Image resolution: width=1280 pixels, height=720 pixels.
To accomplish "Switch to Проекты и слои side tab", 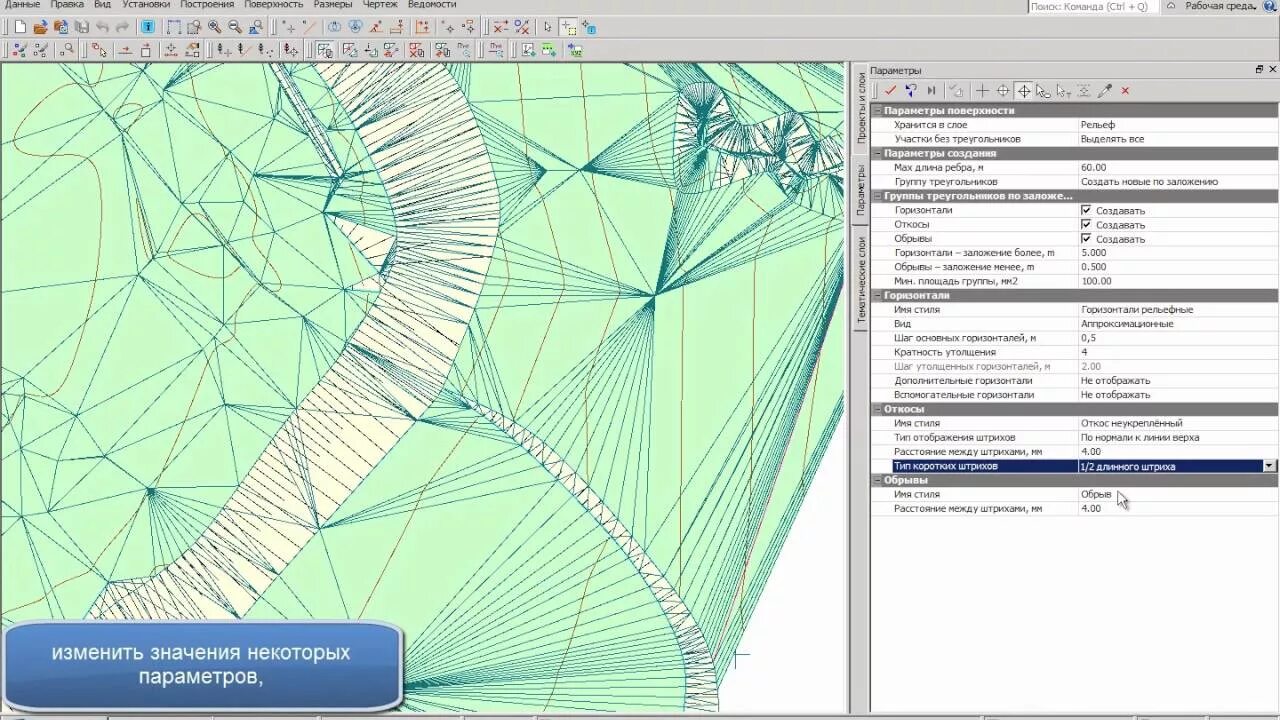I will pyautogui.click(x=861, y=108).
